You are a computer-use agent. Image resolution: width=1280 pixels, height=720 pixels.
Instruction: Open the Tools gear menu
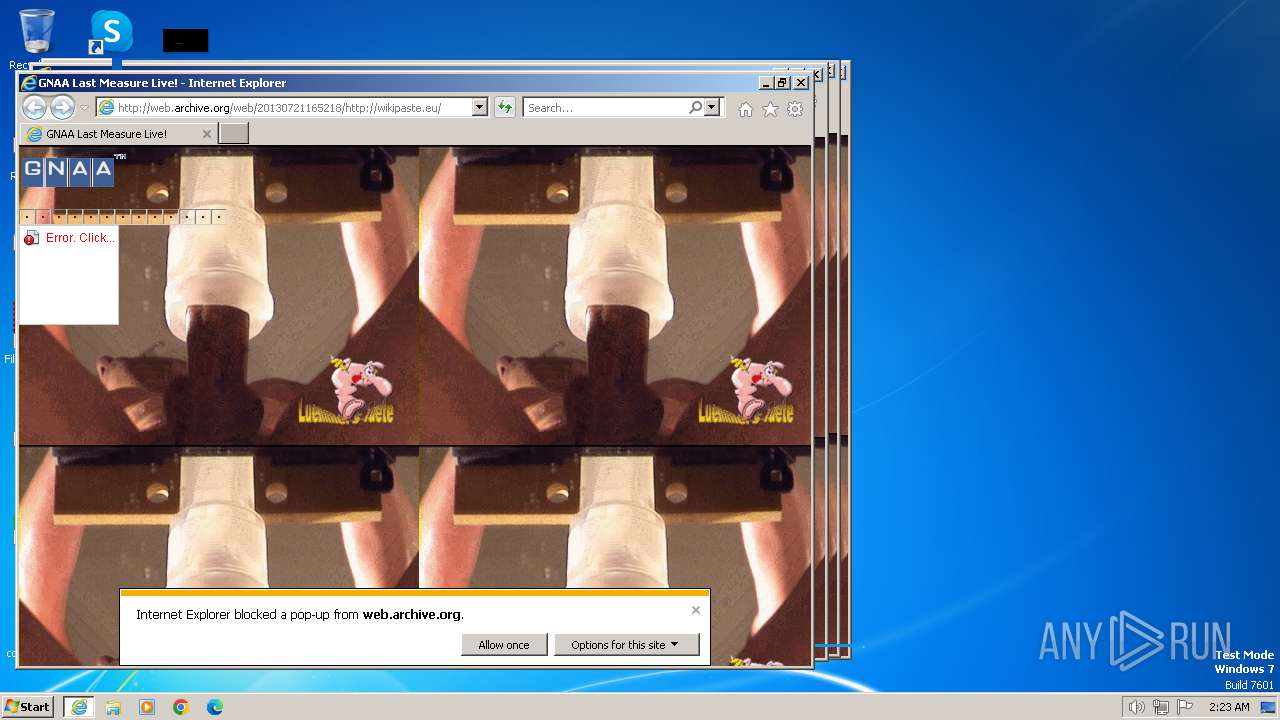coord(795,109)
